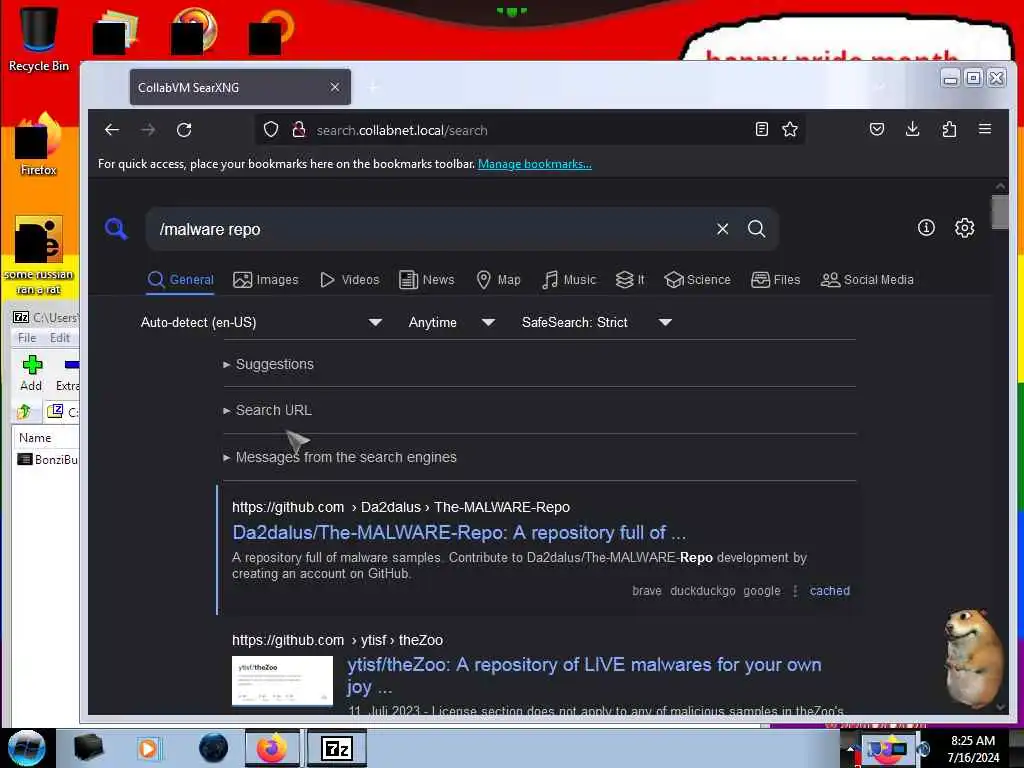Open the SearXNG about info icon

[926, 228]
